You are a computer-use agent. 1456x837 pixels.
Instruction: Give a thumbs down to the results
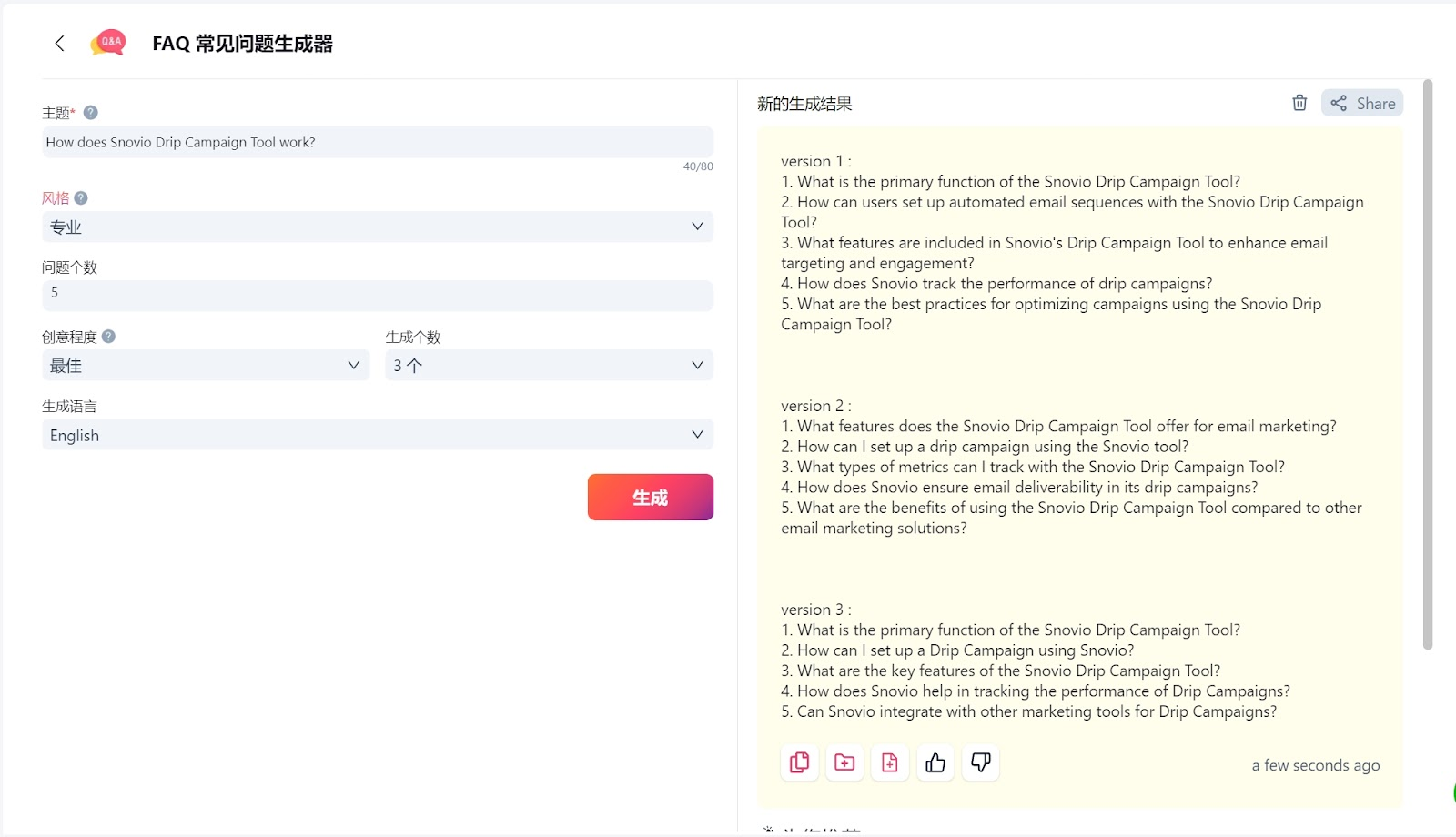click(x=981, y=762)
